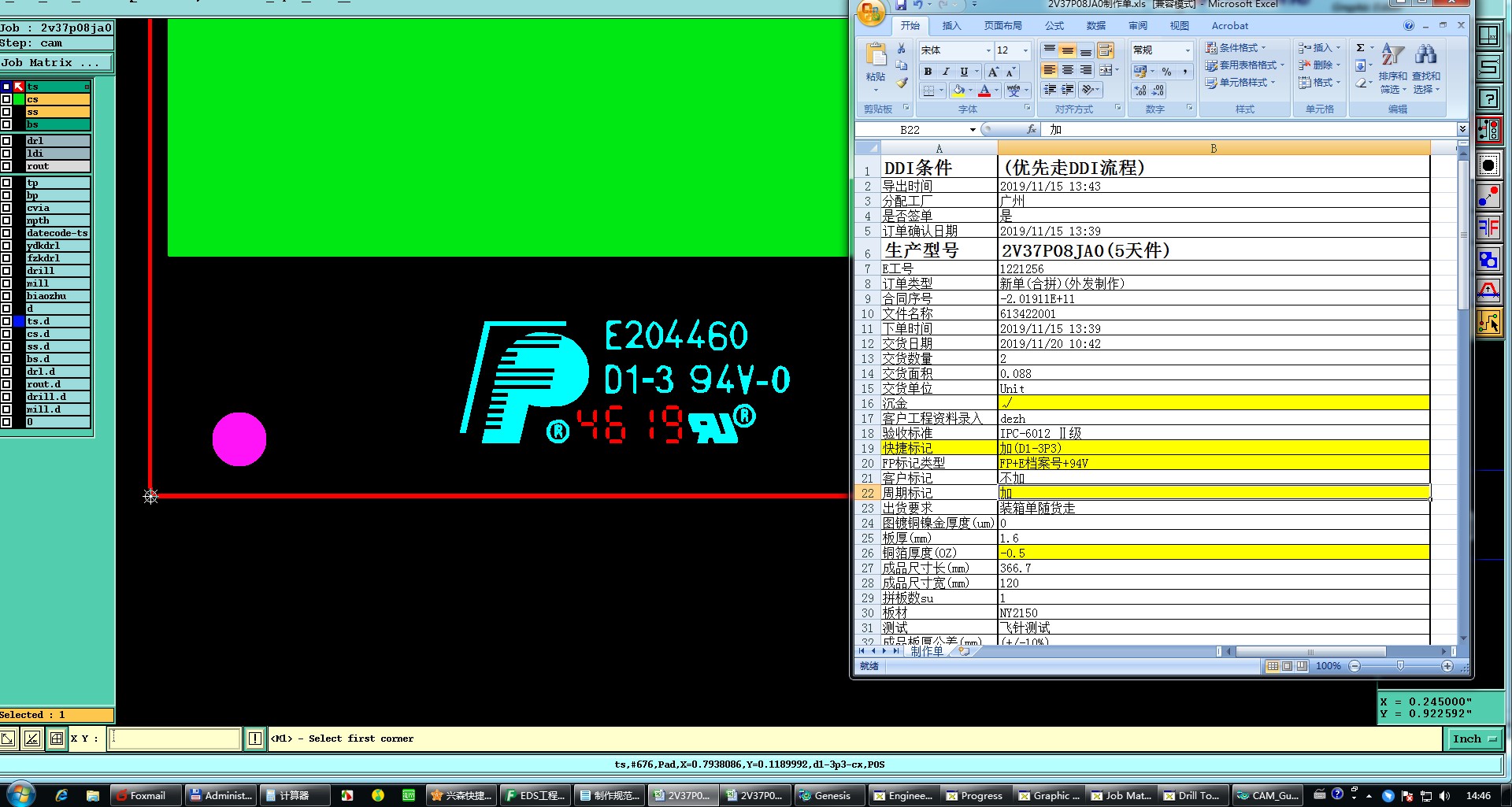
Task: Switch to Genesis taskbar window
Action: tap(830, 795)
